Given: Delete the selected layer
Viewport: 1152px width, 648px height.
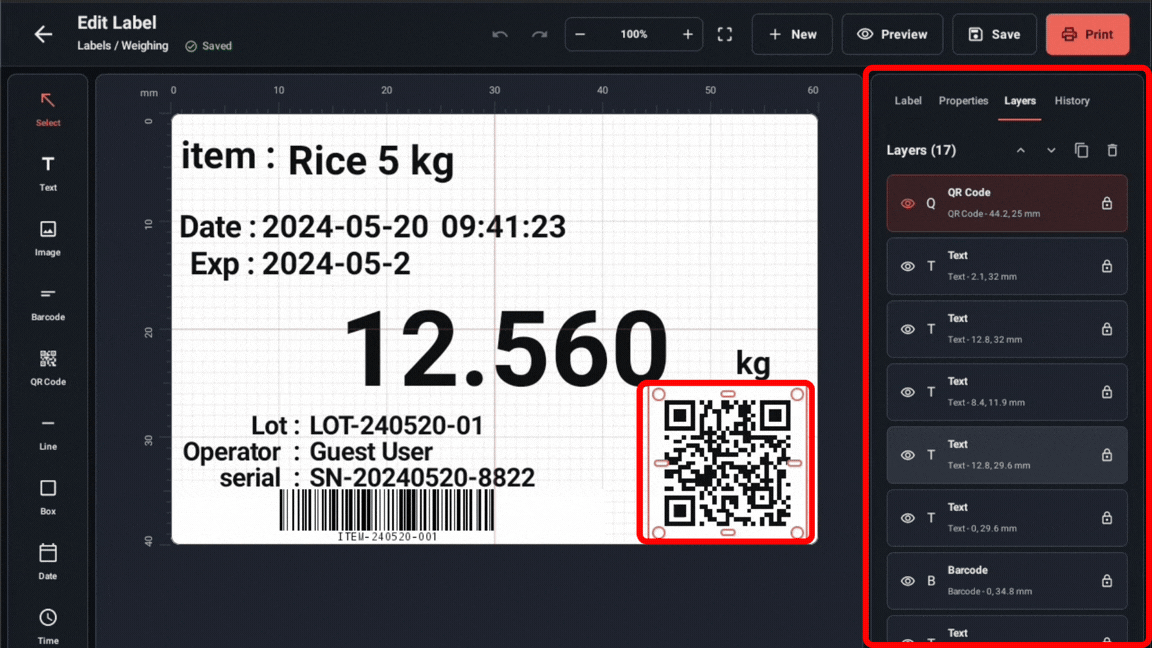Looking at the screenshot, I should pyautogui.click(x=1112, y=150).
